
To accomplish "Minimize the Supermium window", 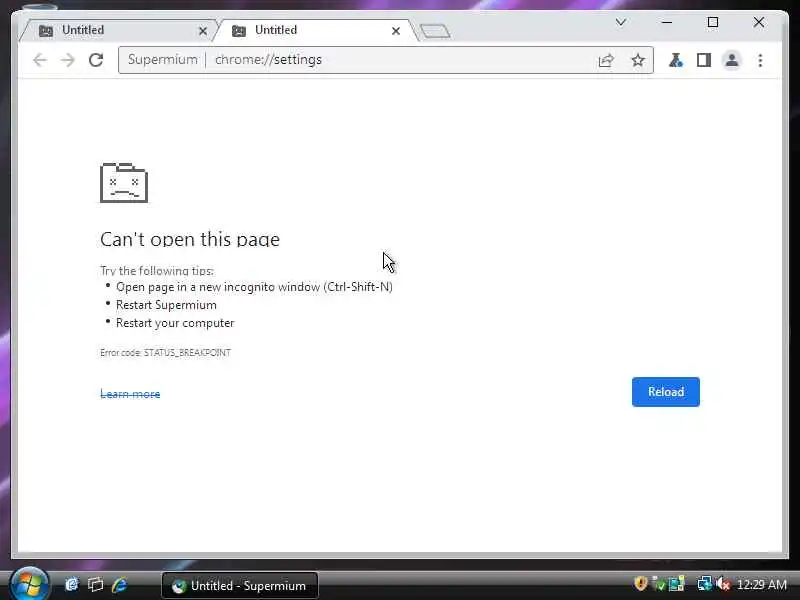I will [x=667, y=22].
